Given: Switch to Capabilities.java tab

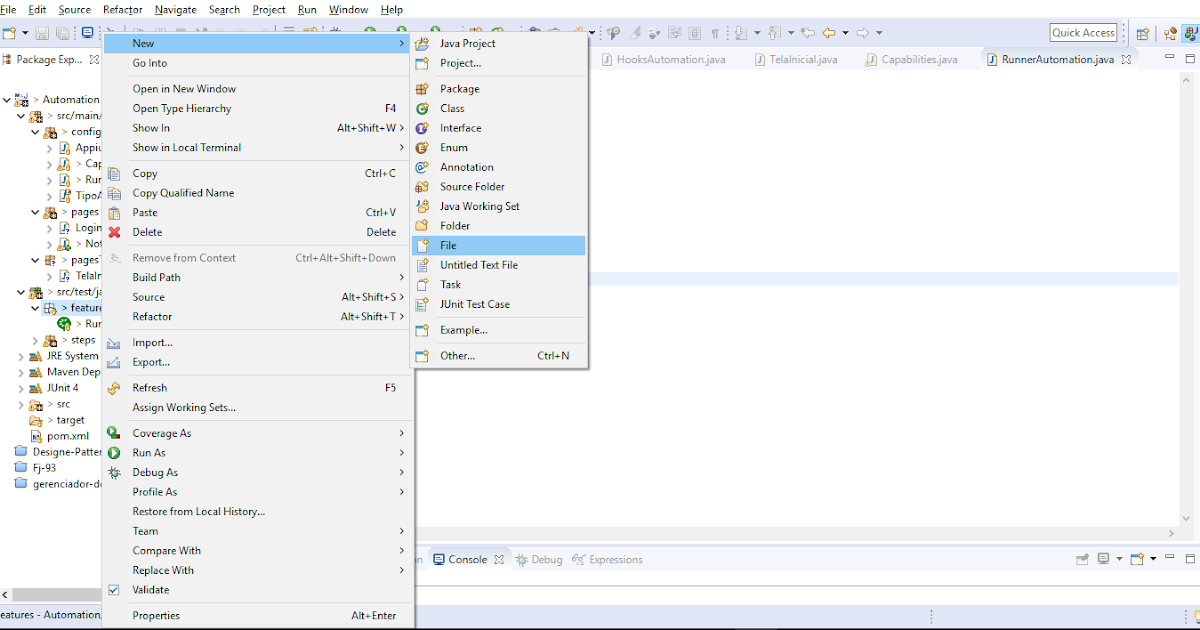Looking at the screenshot, I should pyautogui.click(x=910, y=59).
